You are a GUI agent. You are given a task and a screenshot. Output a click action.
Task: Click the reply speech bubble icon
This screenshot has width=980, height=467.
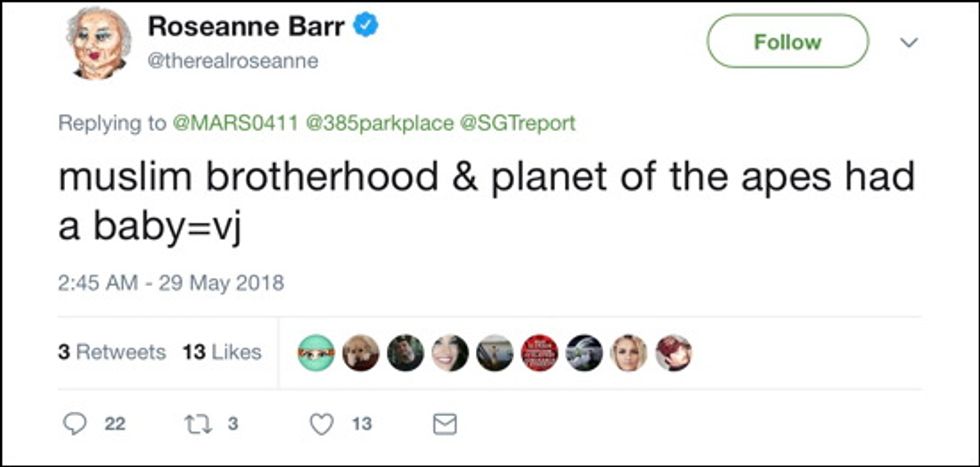pyautogui.click(x=75, y=424)
